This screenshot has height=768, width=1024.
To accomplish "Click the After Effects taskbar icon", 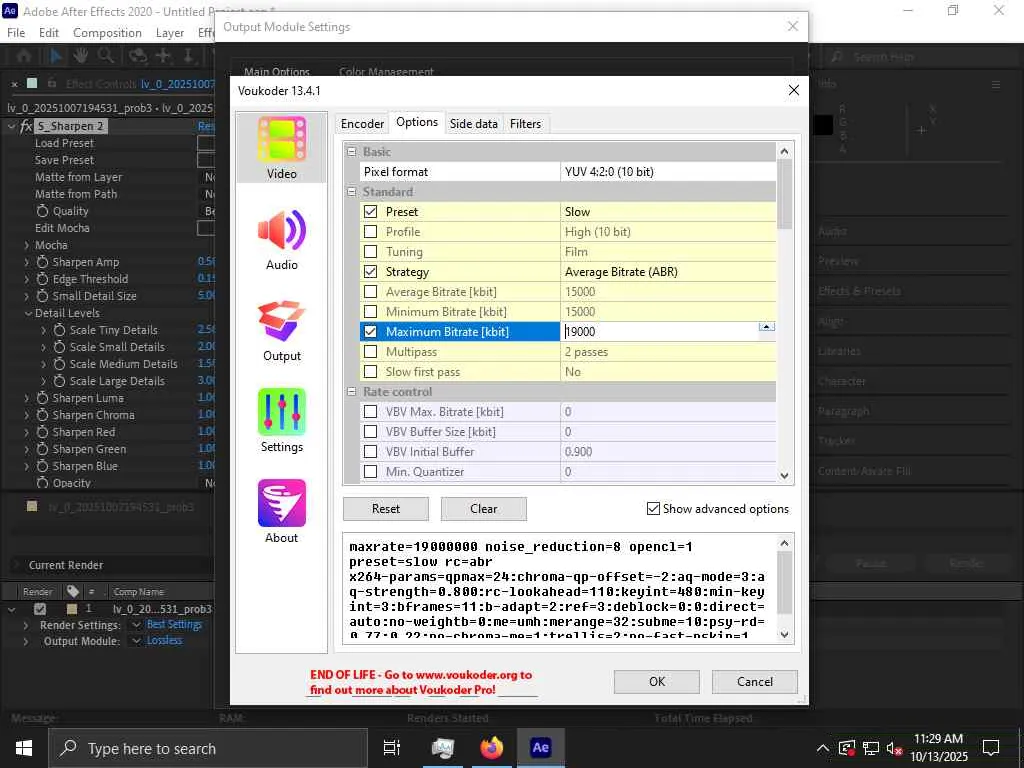I will tap(541, 748).
